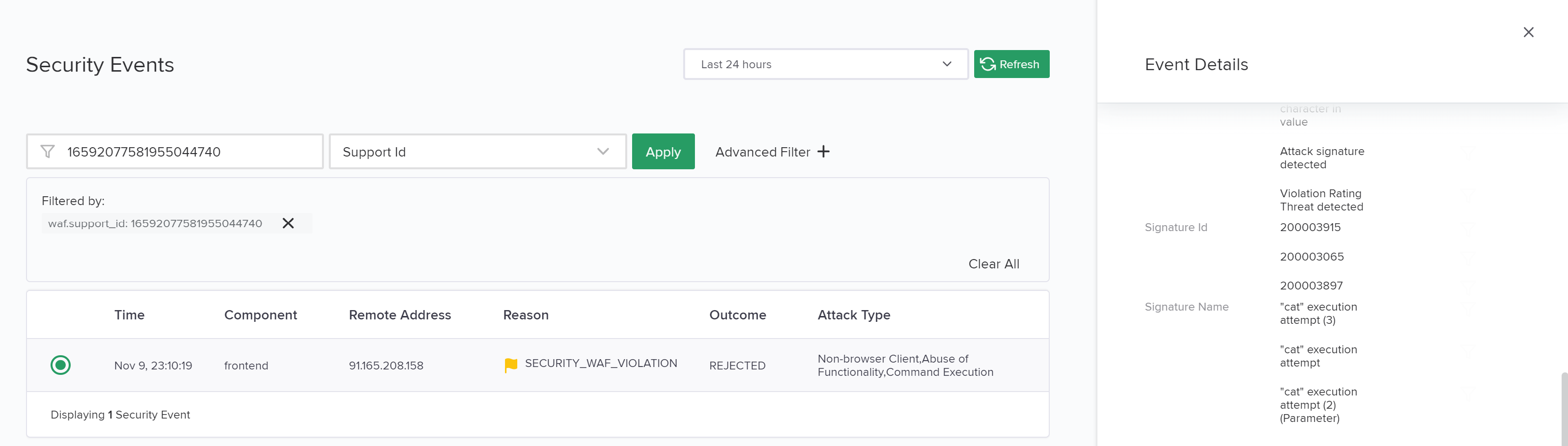Image resolution: width=1568 pixels, height=446 pixels.
Task: Click the filter funnel icon
Action: (47, 152)
